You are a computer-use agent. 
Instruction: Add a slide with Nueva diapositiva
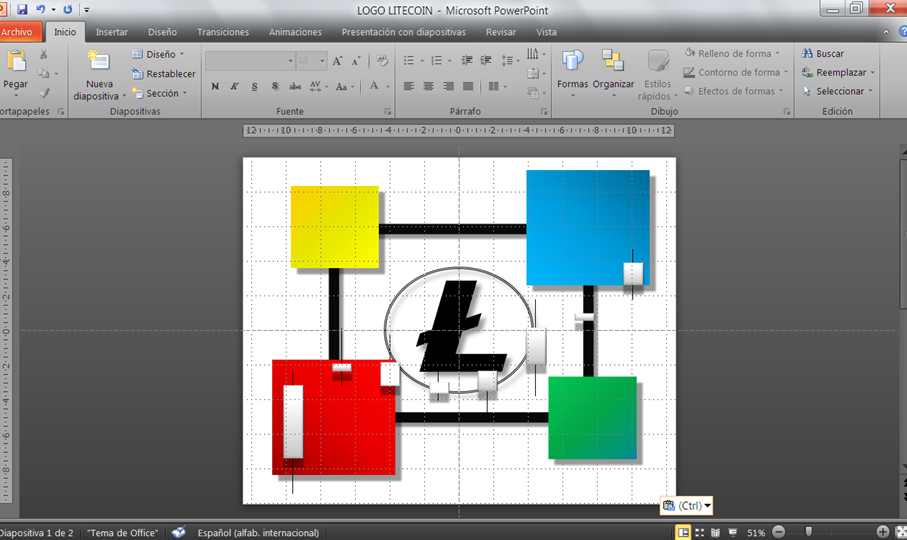coord(98,75)
